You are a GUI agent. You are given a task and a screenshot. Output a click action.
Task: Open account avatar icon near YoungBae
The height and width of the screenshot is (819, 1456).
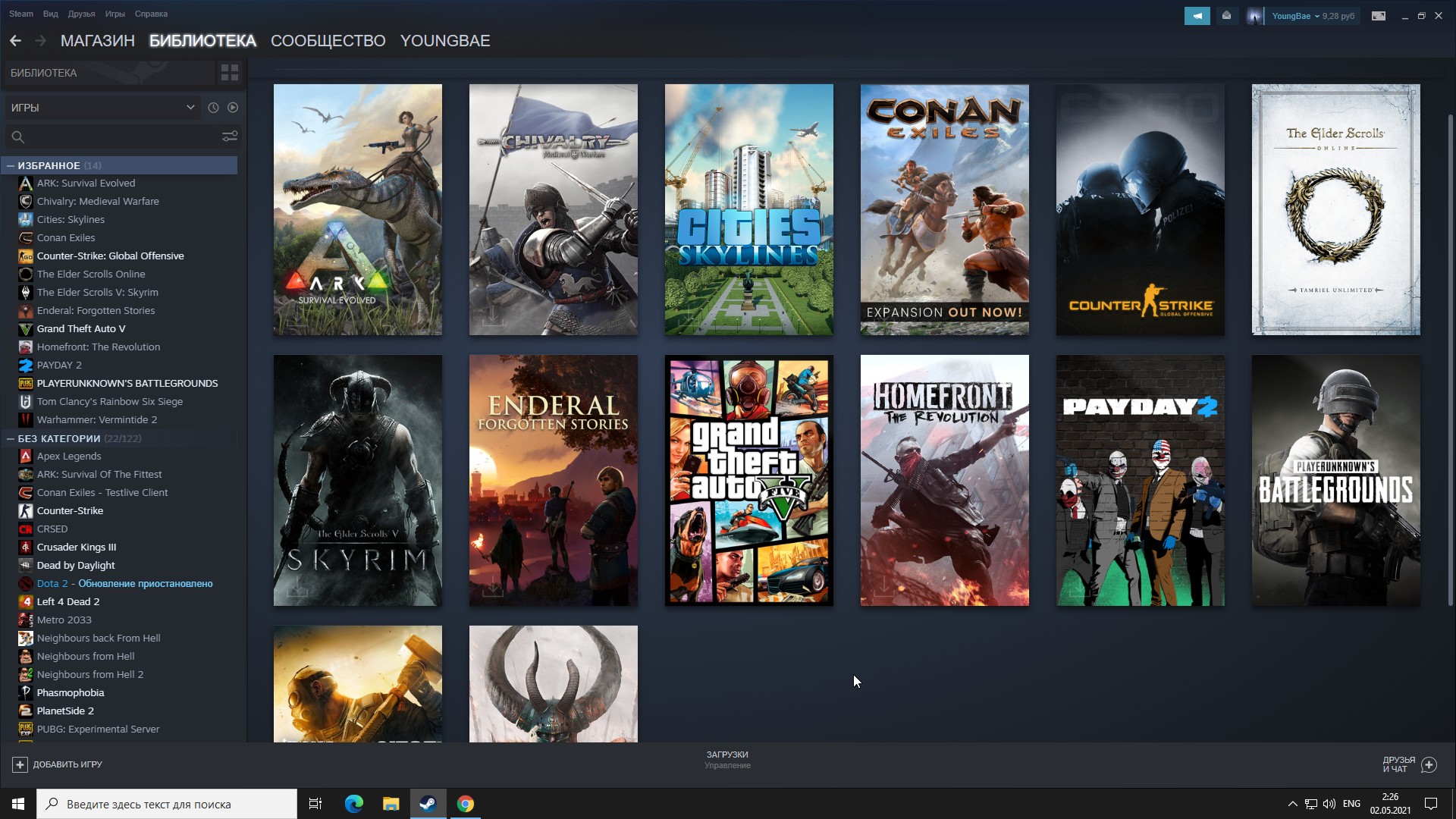tap(1255, 16)
